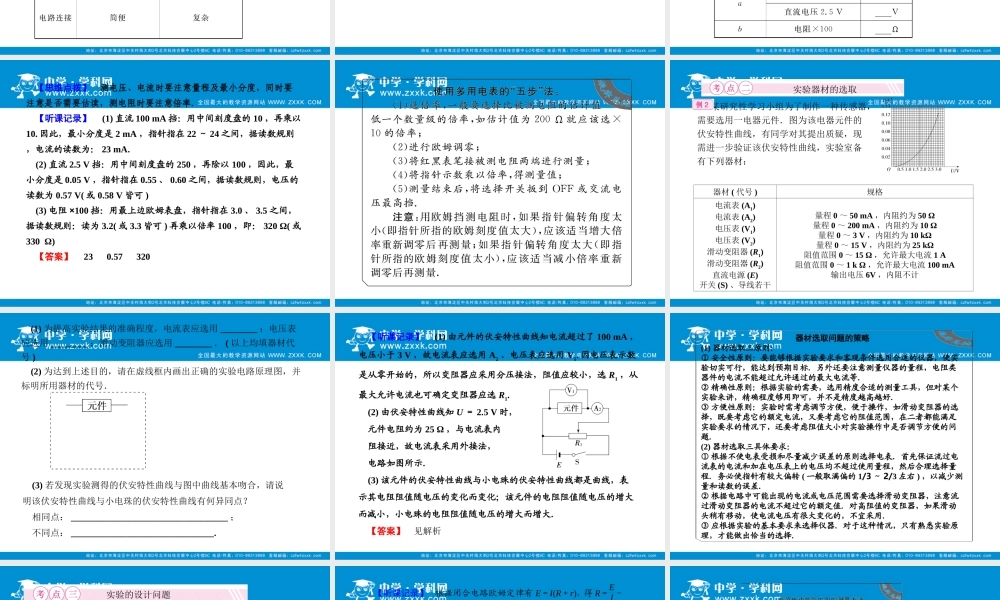This screenshot has height=600, width=1000.
Task: Click the blank line after 相同点
Action: tap(151, 518)
